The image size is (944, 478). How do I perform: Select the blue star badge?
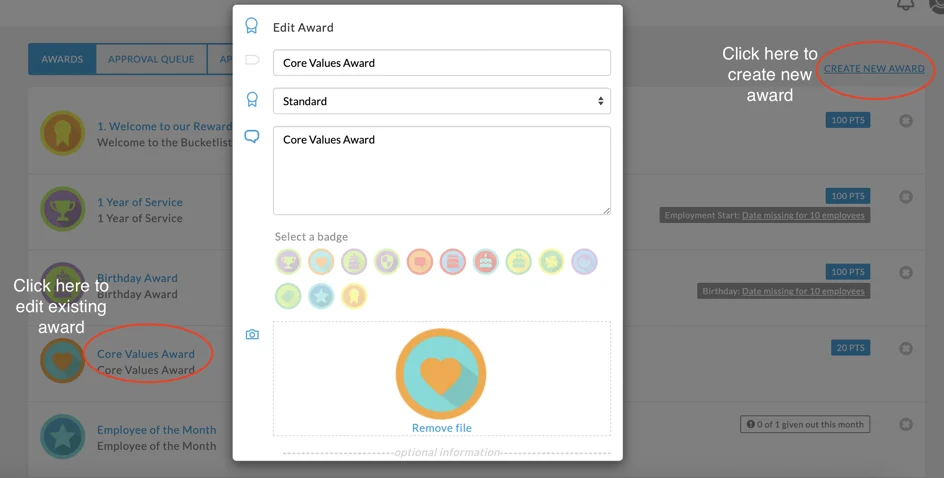click(321, 296)
